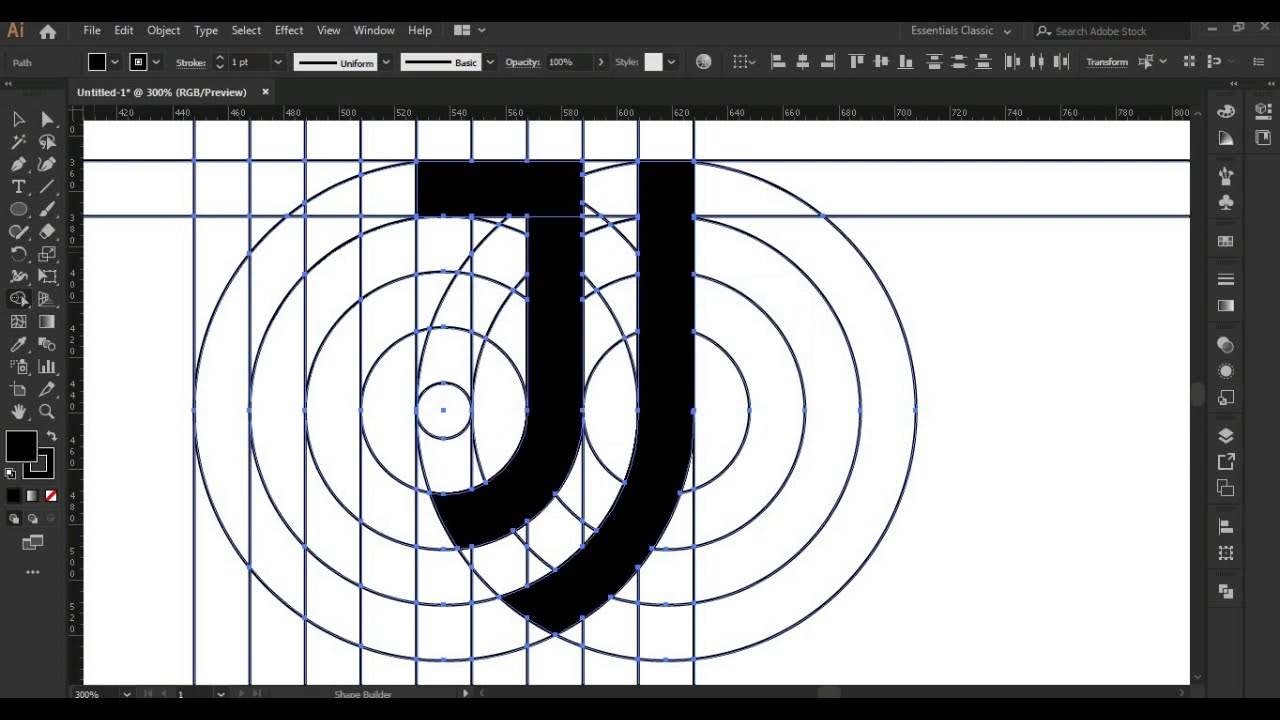Set paint mode to solid Color
Viewport: 1280px width, 720px height.
(x=14, y=496)
